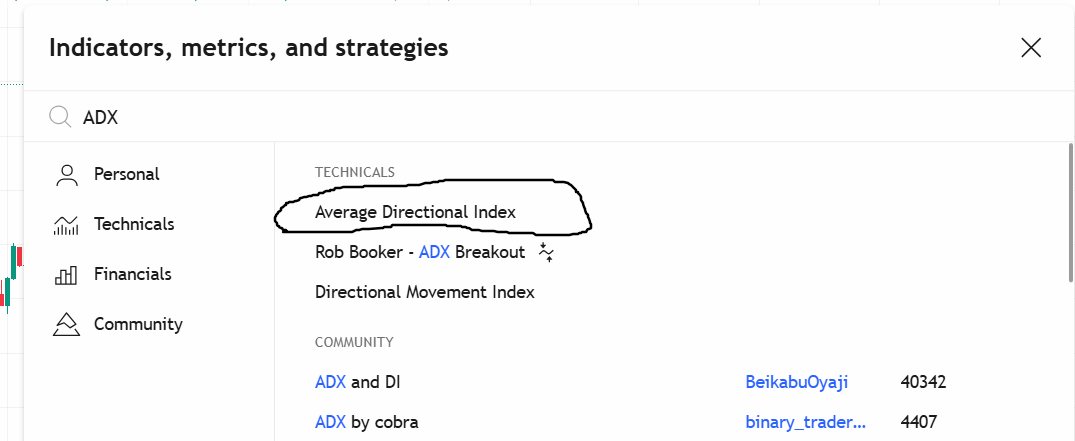Choose the ADX by cobra script
1075x441 pixels.
[366, 422]
